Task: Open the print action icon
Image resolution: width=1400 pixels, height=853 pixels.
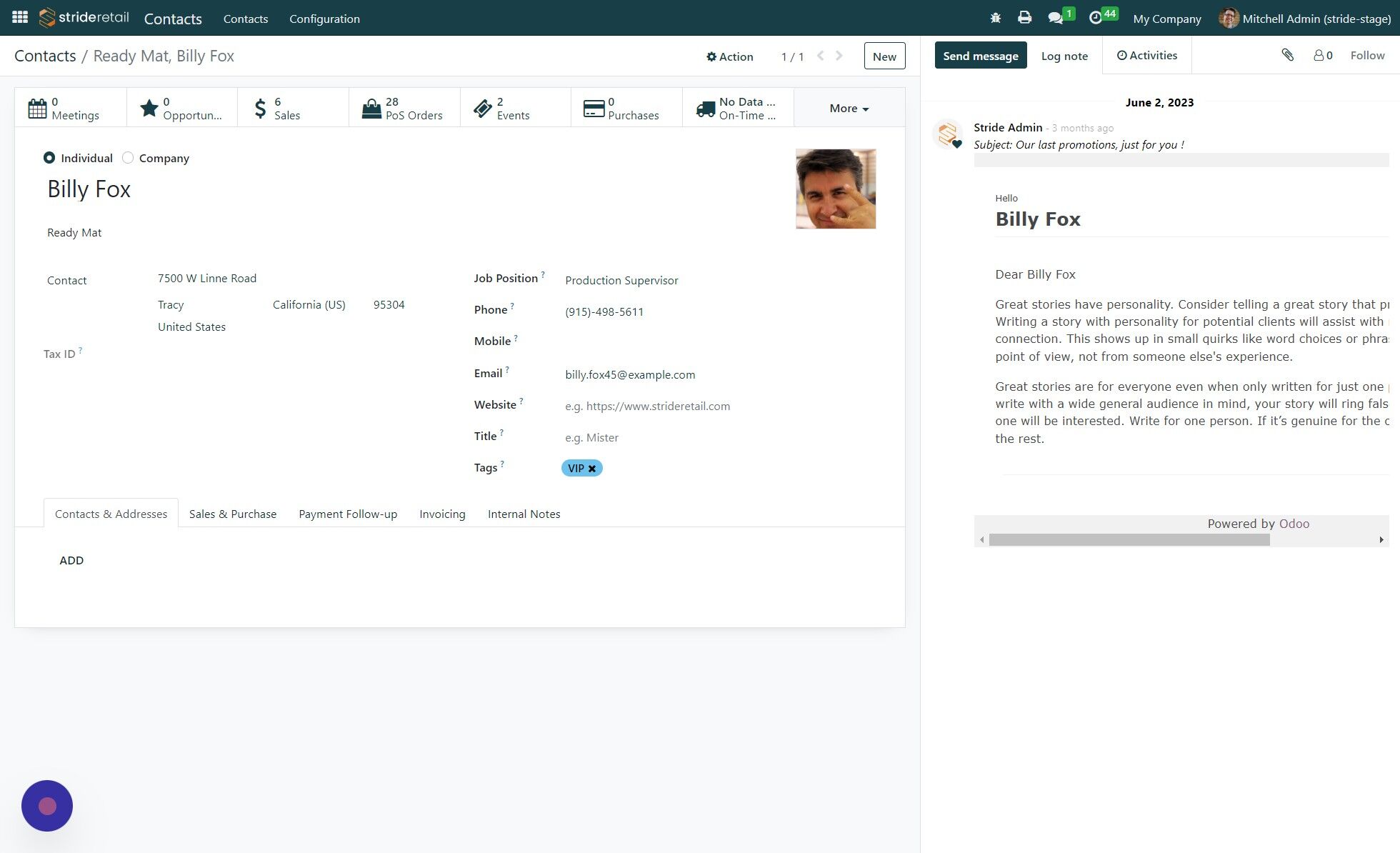Action: pyautogui.click(x=1024, y=17)
